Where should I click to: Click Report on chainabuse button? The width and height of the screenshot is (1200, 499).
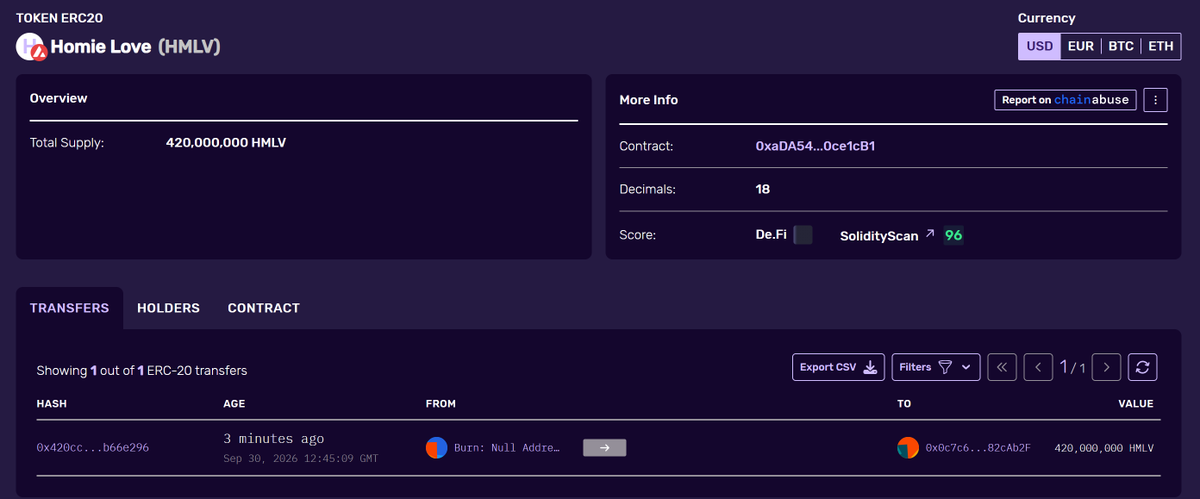coord(1065,100)
